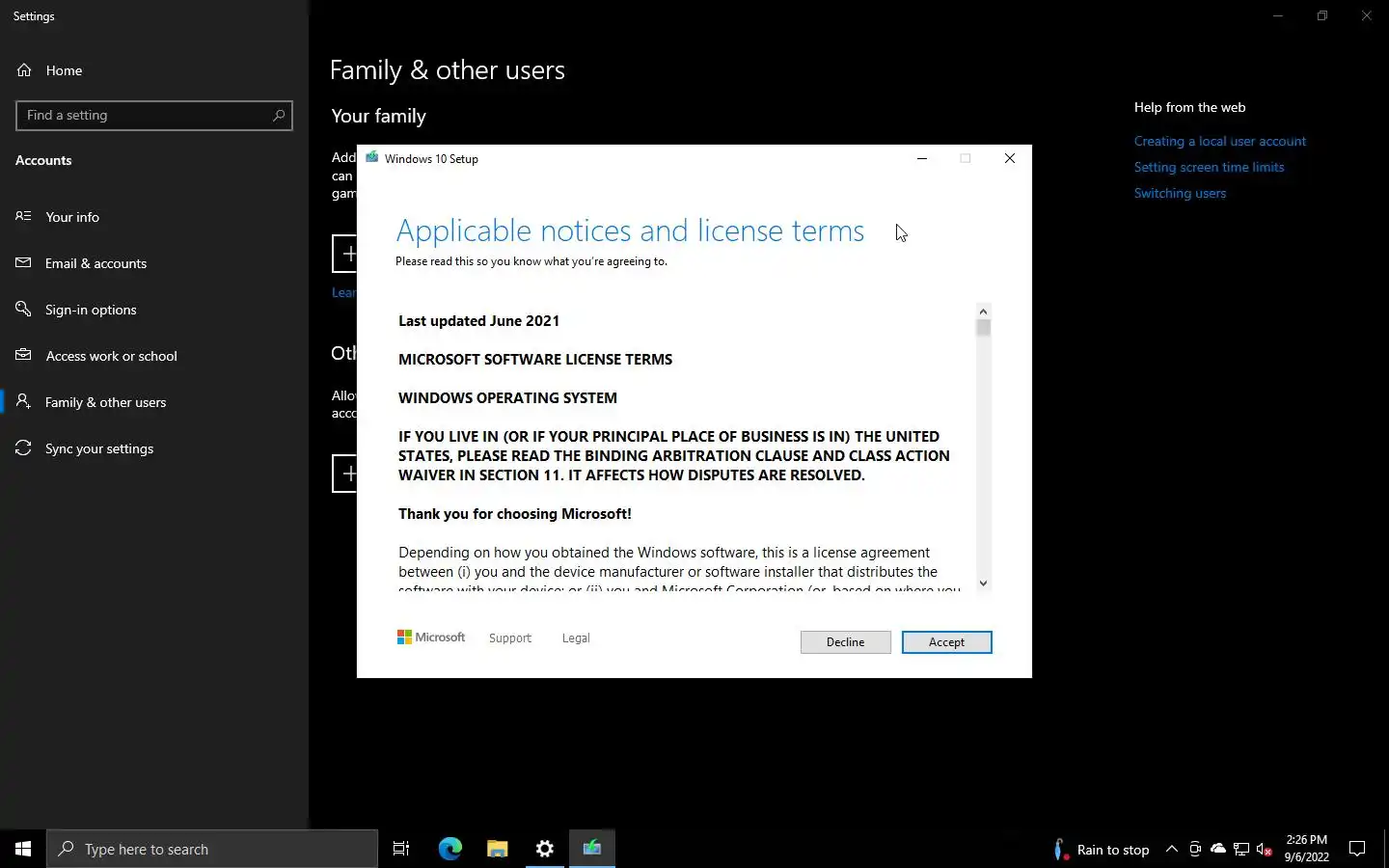Go to Settings Home
Image resolution: width=1389 pixels, height=868 pixels.
tap(154, 70)
